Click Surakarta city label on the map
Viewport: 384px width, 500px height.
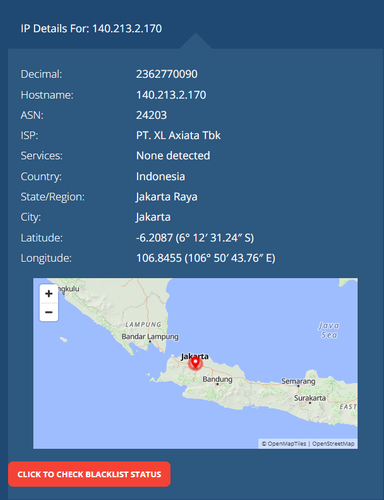pos(310,398)
